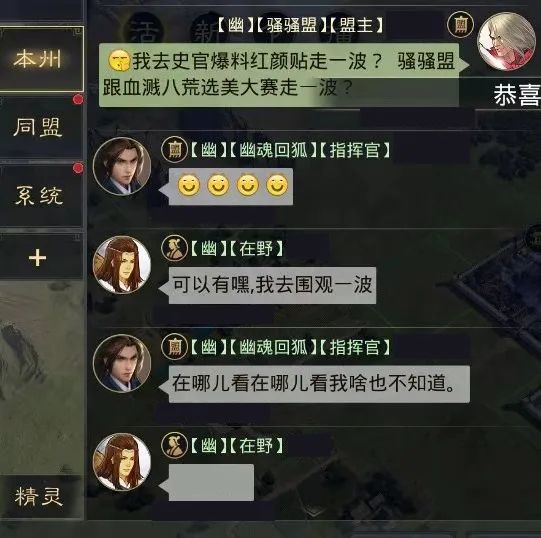Open the white-haired 盟主 avatar in red
Image resolution: width=541 pixels, height=538 pixels.
click(506, 41)
